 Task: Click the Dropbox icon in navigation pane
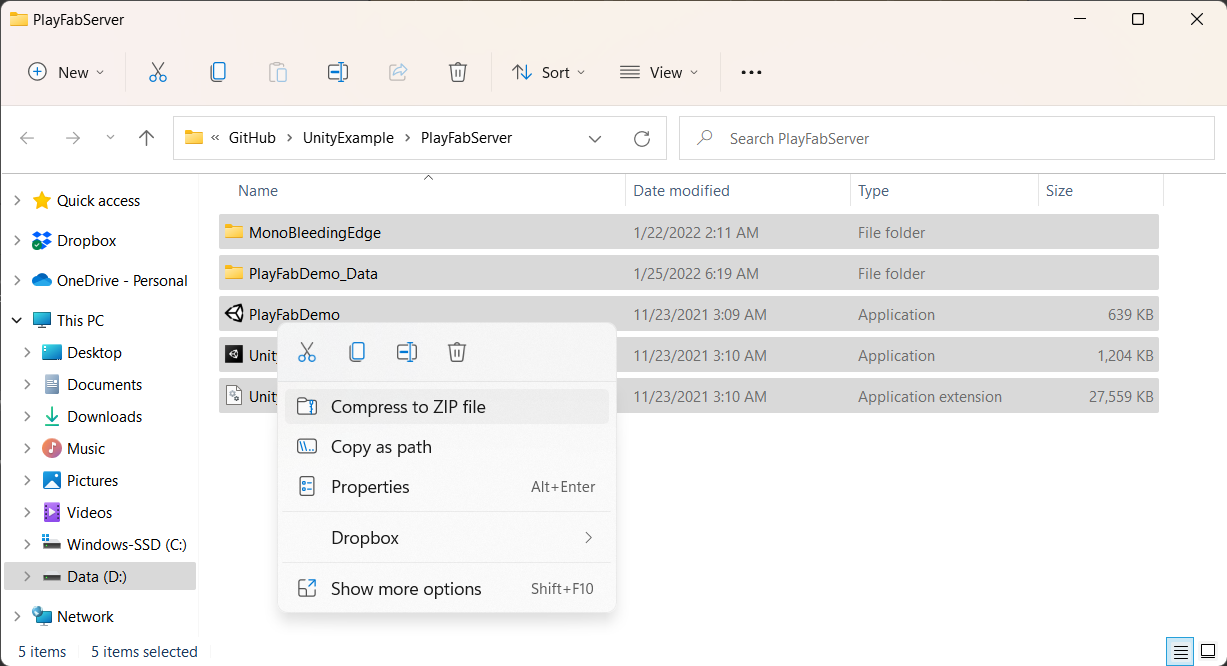click(42, 241)
